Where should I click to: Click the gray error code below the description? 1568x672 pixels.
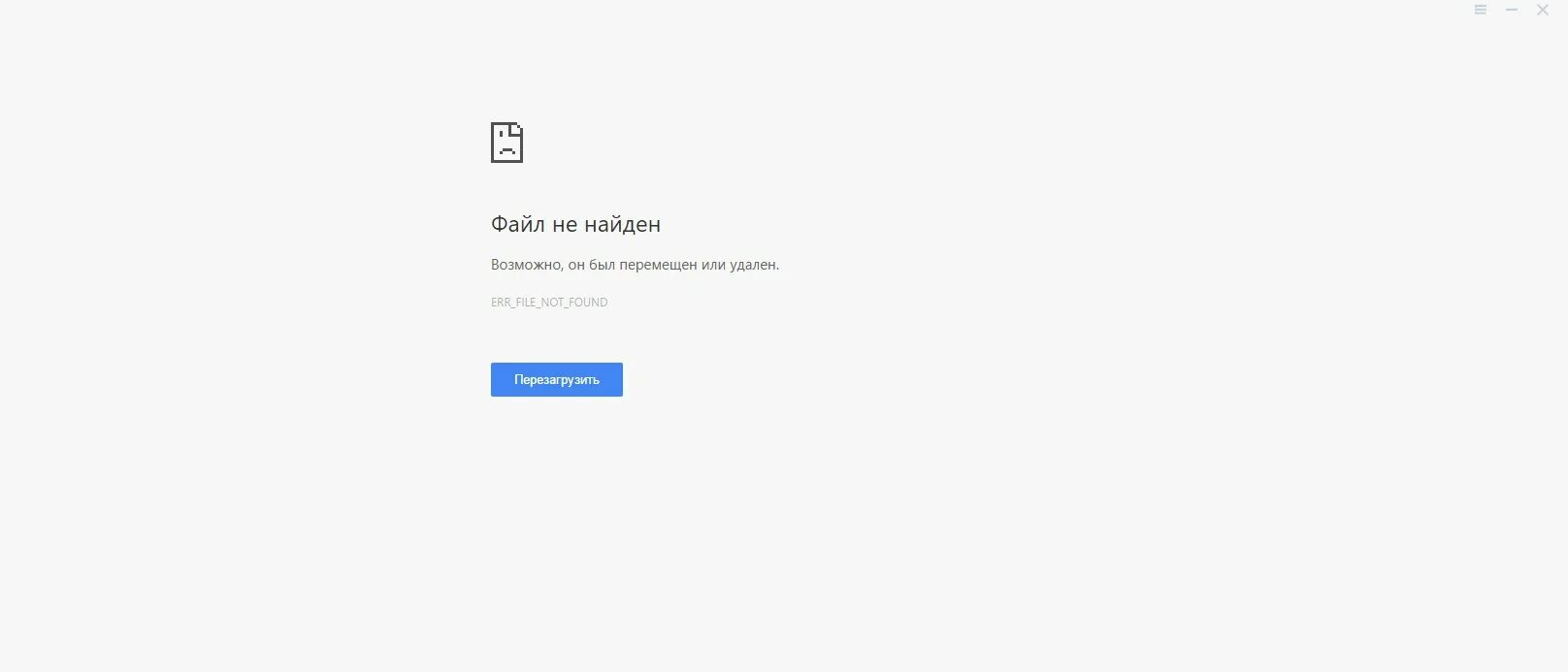[549, 303]
